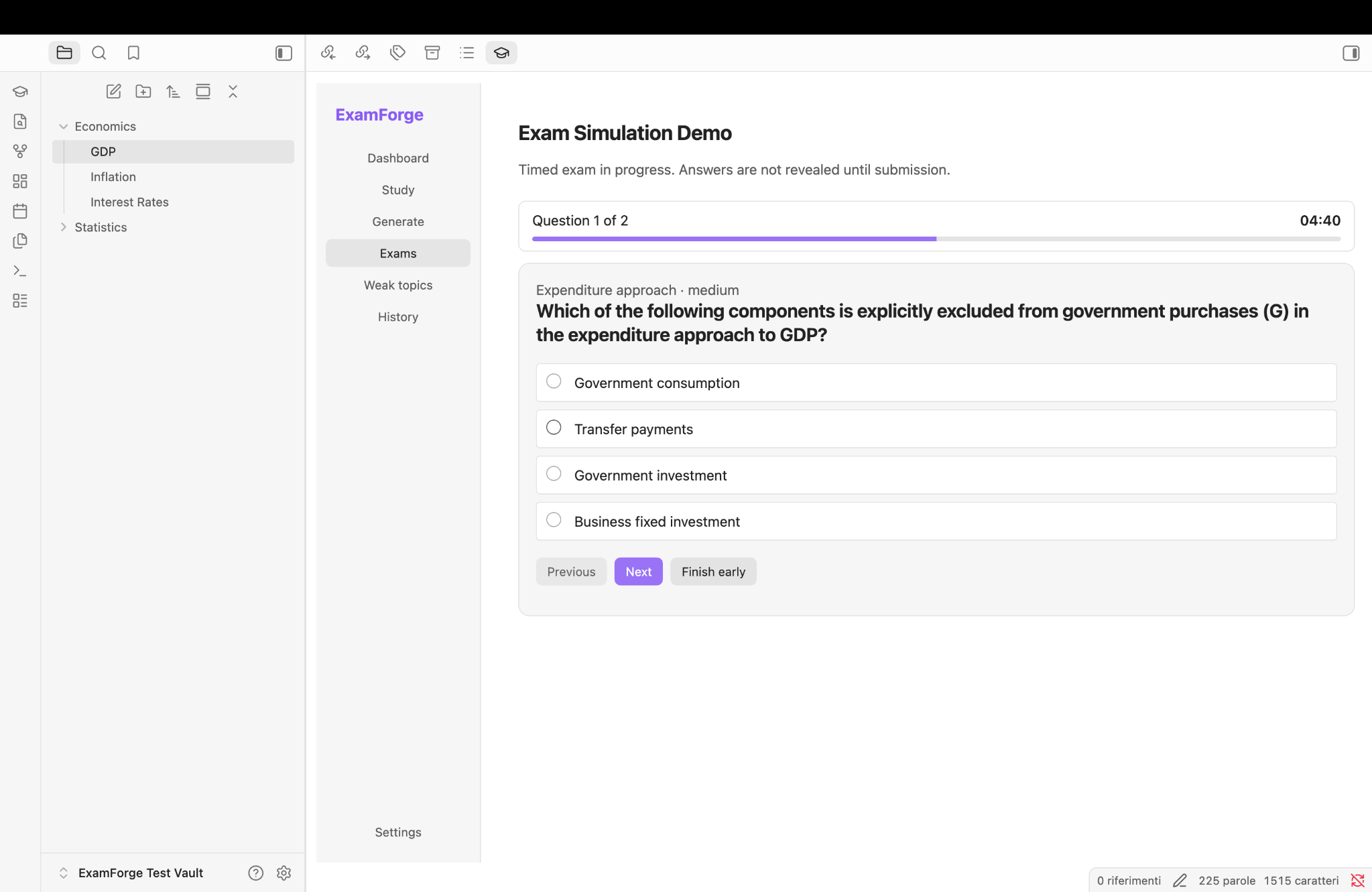
Task: Toggle the left sidebar collapse icon
Action: tap(284, 52)
